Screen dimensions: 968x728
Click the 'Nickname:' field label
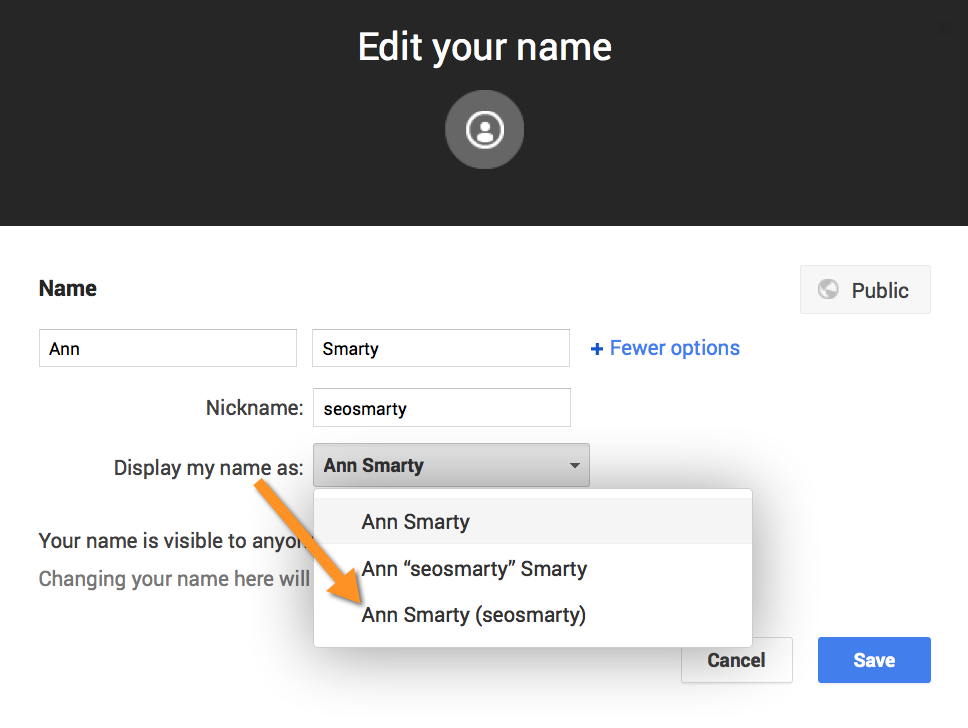click(x=254, y=408)
